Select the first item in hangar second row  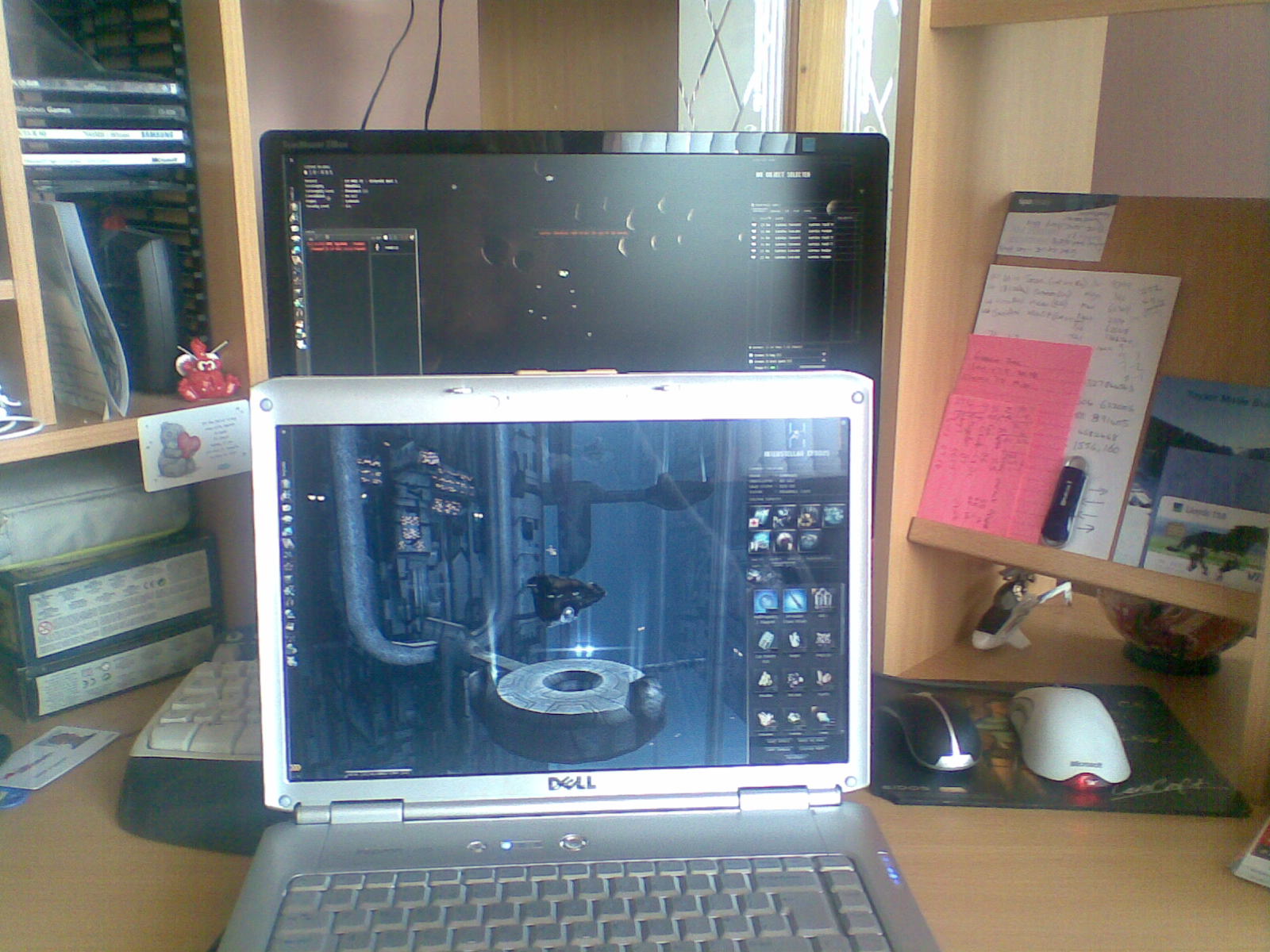coord(766,641)
